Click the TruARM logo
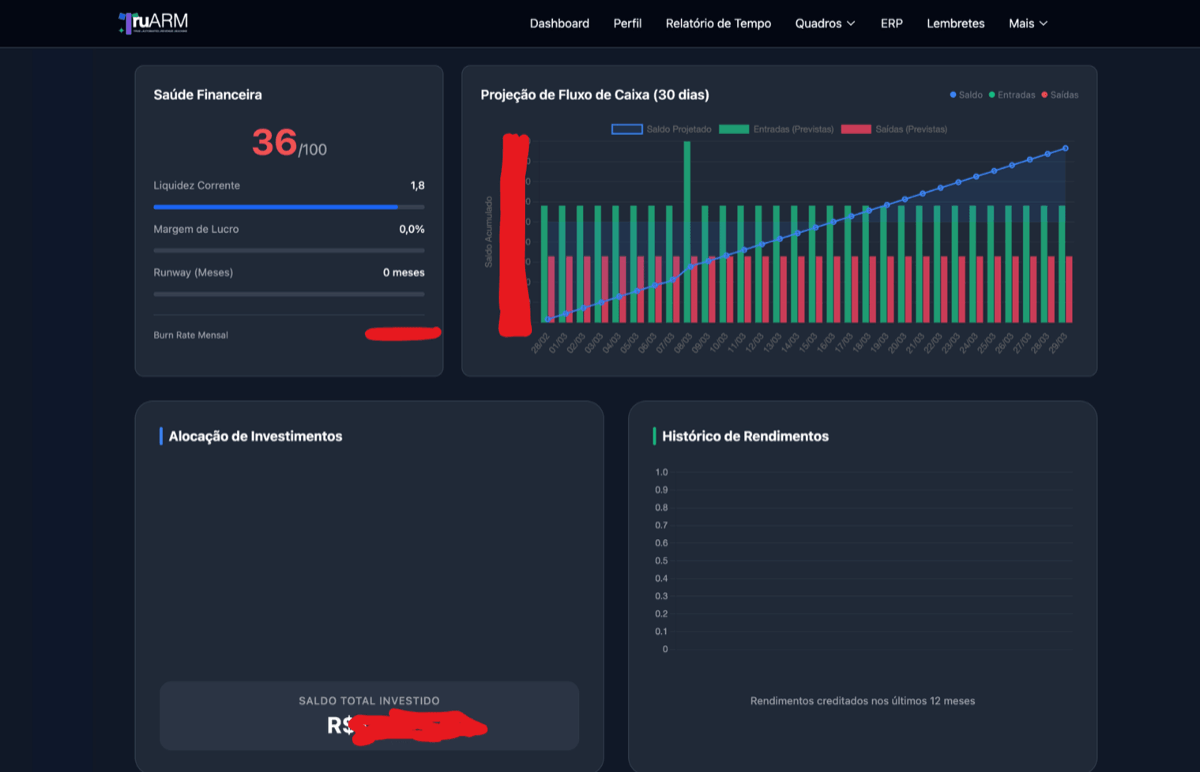The image size is (1200, 772). (x=153, y=23)
